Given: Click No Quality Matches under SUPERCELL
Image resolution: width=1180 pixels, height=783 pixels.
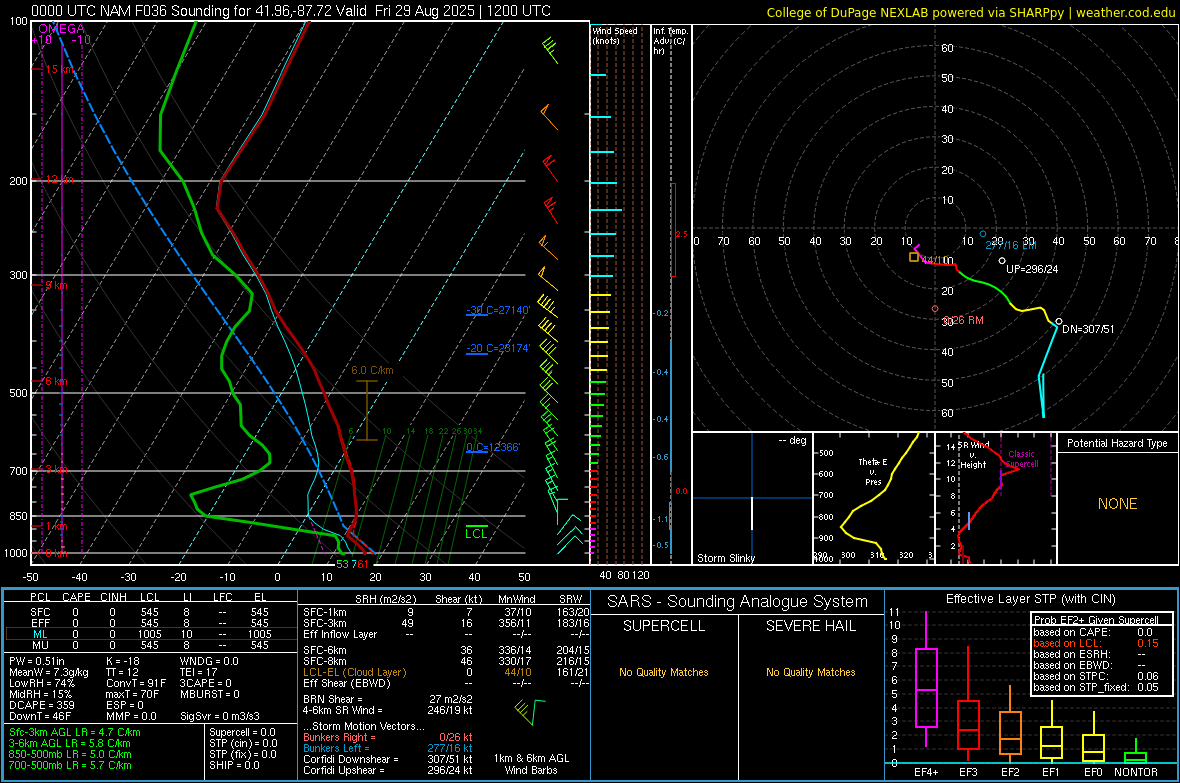Looking at the screenshot, I should (x=664, y=672).
